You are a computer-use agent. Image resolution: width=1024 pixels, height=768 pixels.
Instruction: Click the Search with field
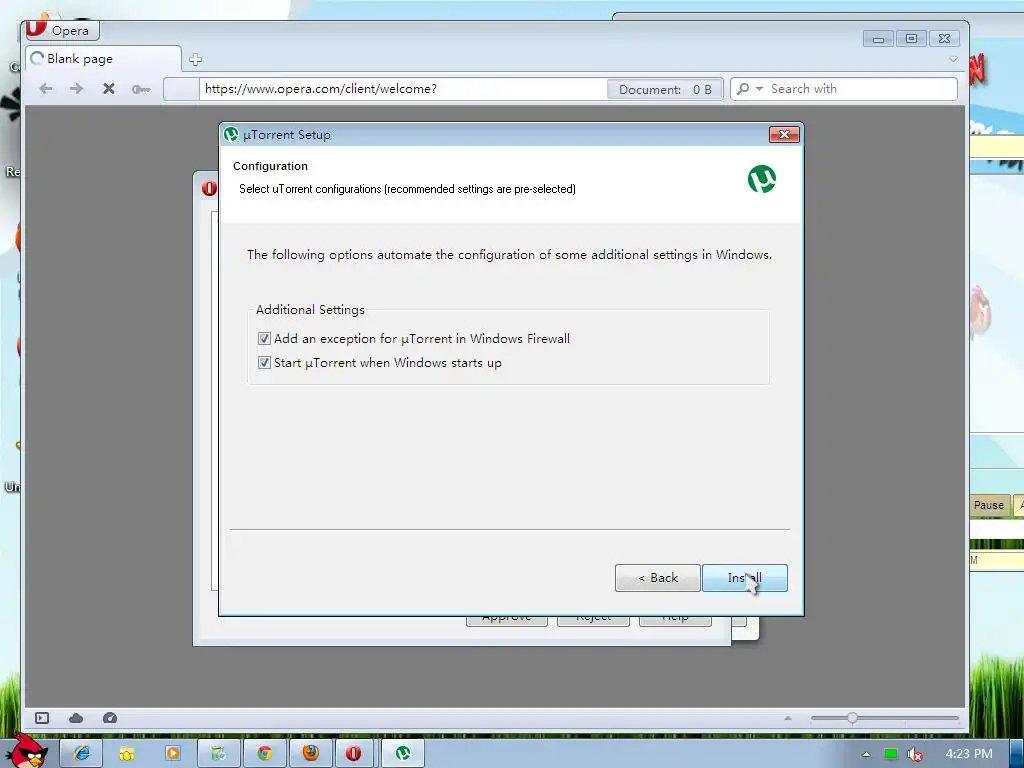tap(862, 89)
